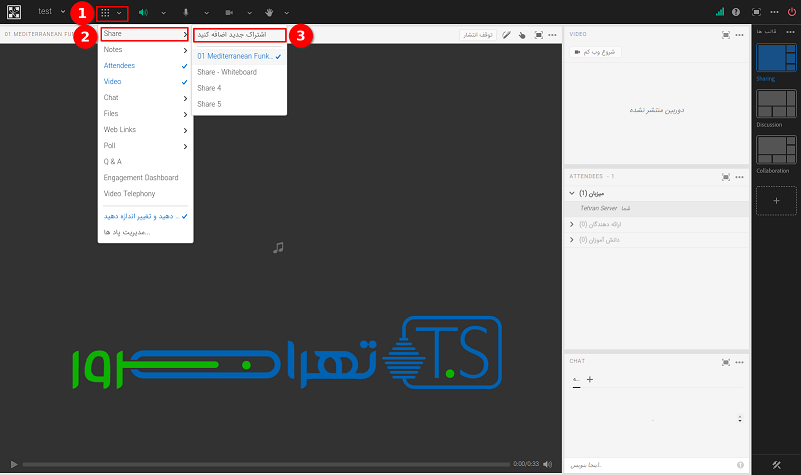Toggle the Attendees pod in the menu

[x=120, y=65]
